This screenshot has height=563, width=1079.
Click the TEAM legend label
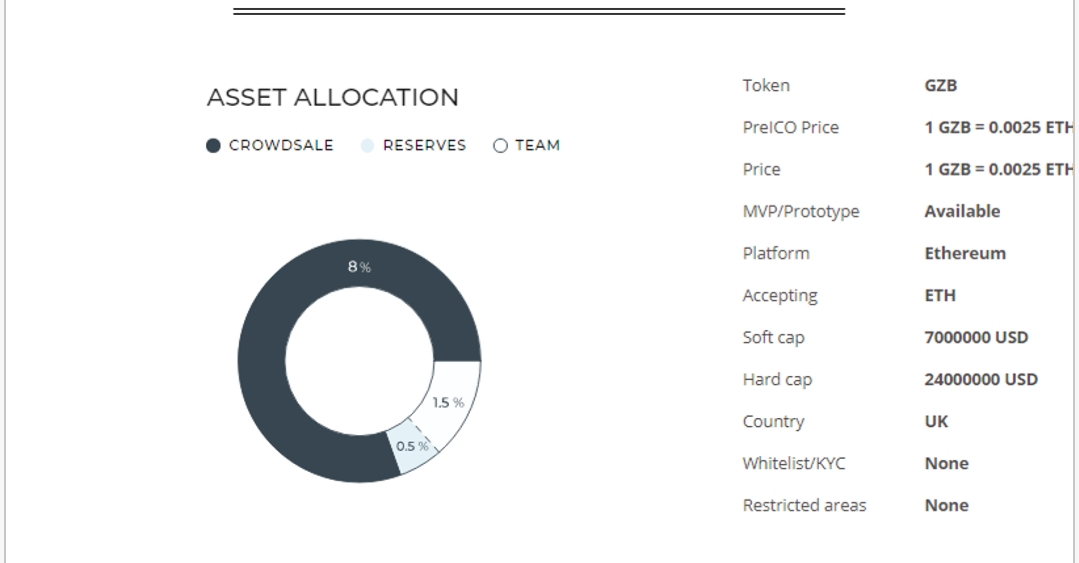[x=537, y=145]
